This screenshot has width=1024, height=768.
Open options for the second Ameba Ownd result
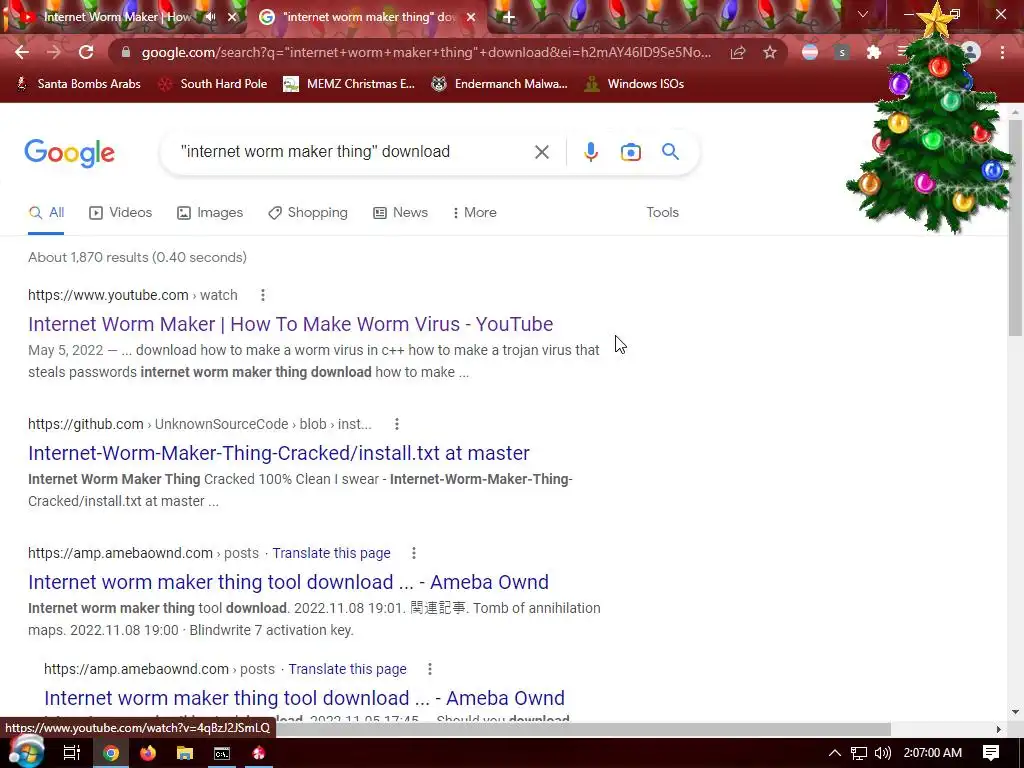pos(429,669)
